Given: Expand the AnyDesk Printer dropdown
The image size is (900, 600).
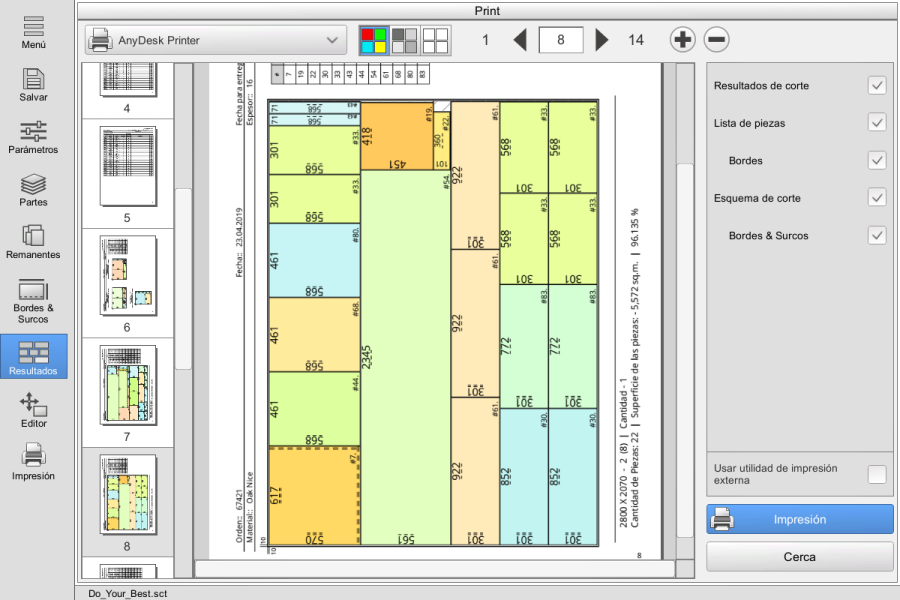Looking at the screenshot, I should (216, 40).
